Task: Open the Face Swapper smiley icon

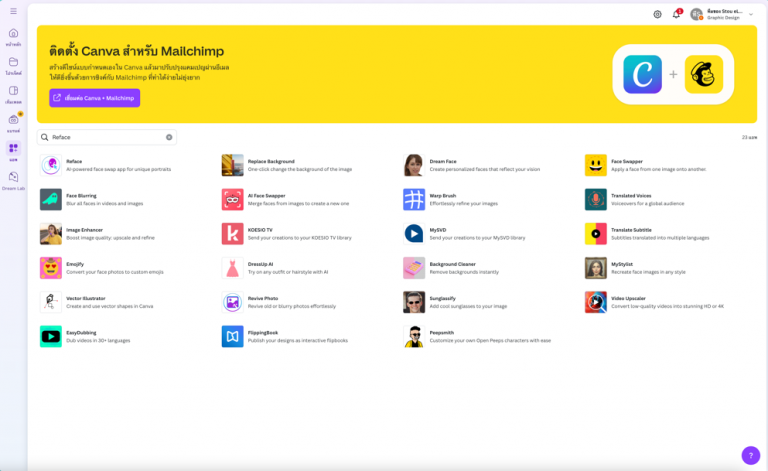Action: click(596, 165)
